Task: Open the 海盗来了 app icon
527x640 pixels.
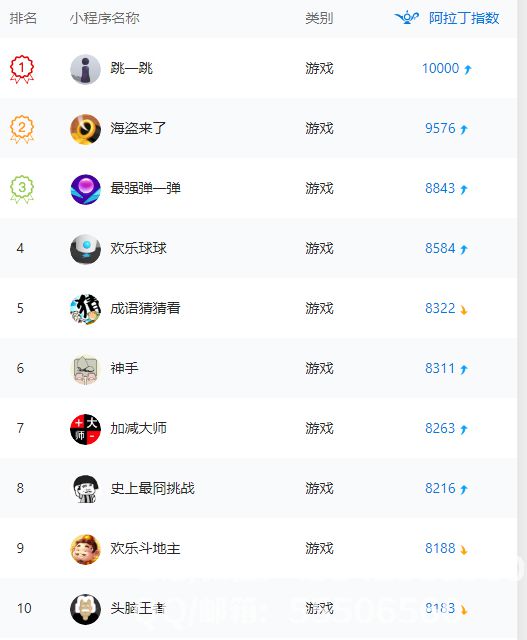Action: pyautogui.click(x=85, y=129)
